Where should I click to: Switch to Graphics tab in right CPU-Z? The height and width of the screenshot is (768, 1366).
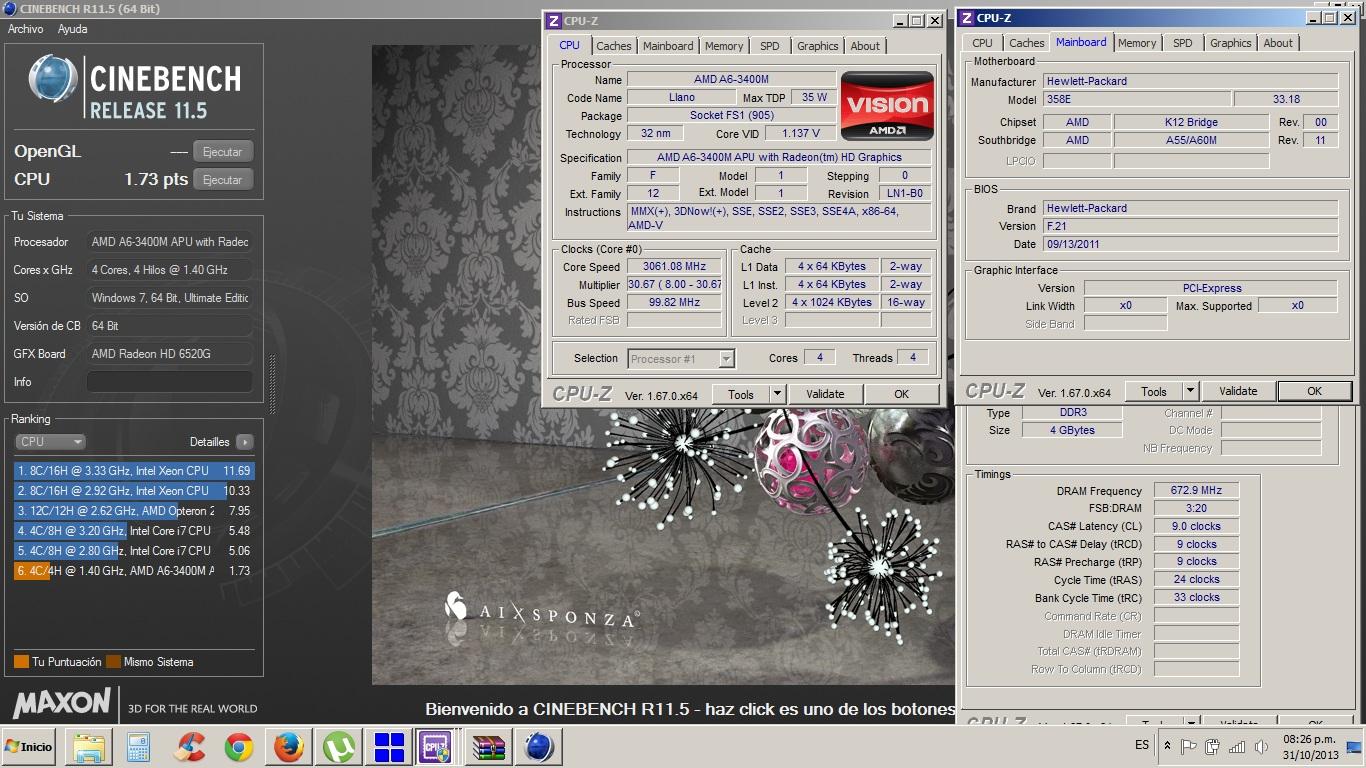click(x=1231, y=43)
